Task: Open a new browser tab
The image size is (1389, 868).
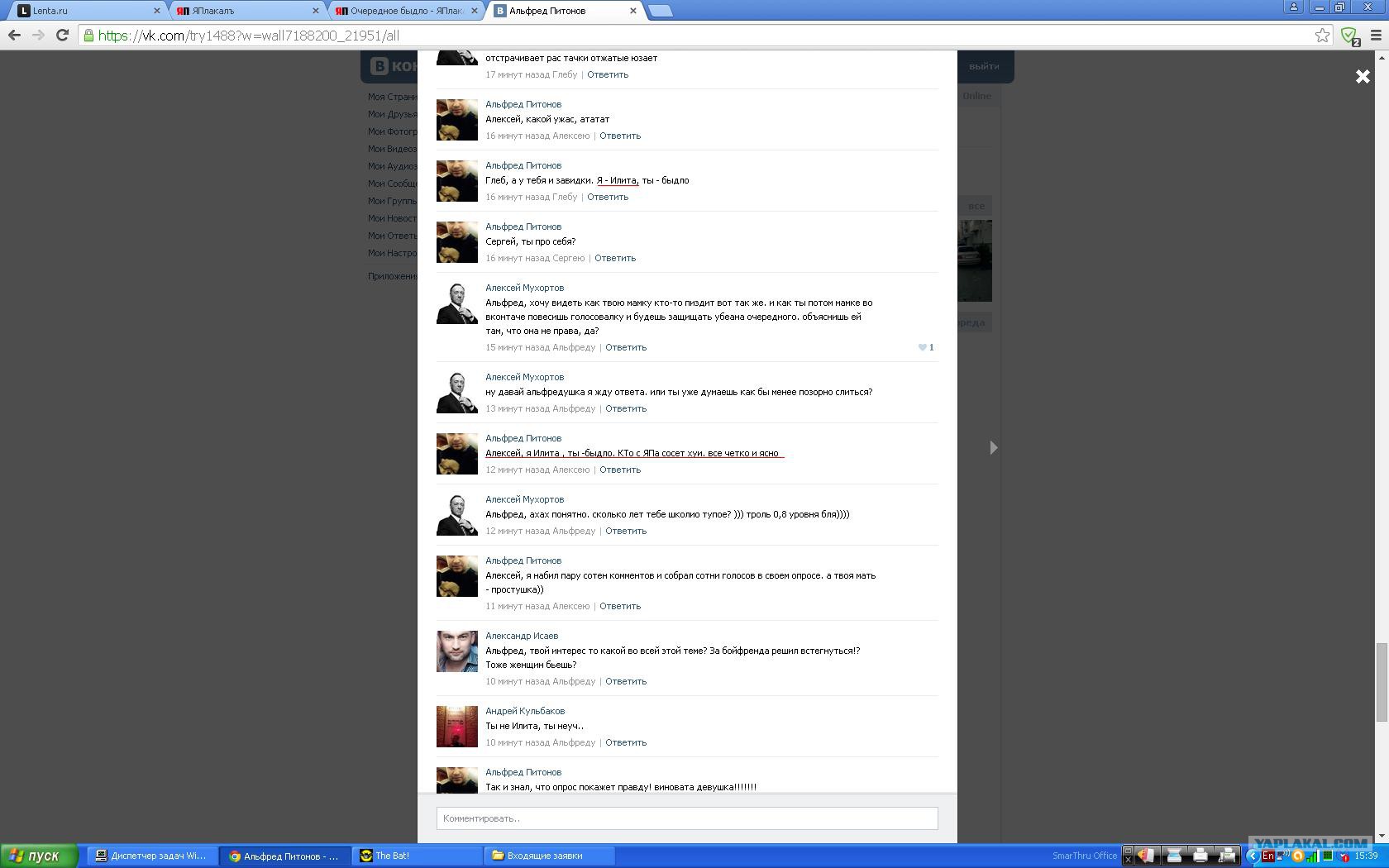Action: pos(661,11)
